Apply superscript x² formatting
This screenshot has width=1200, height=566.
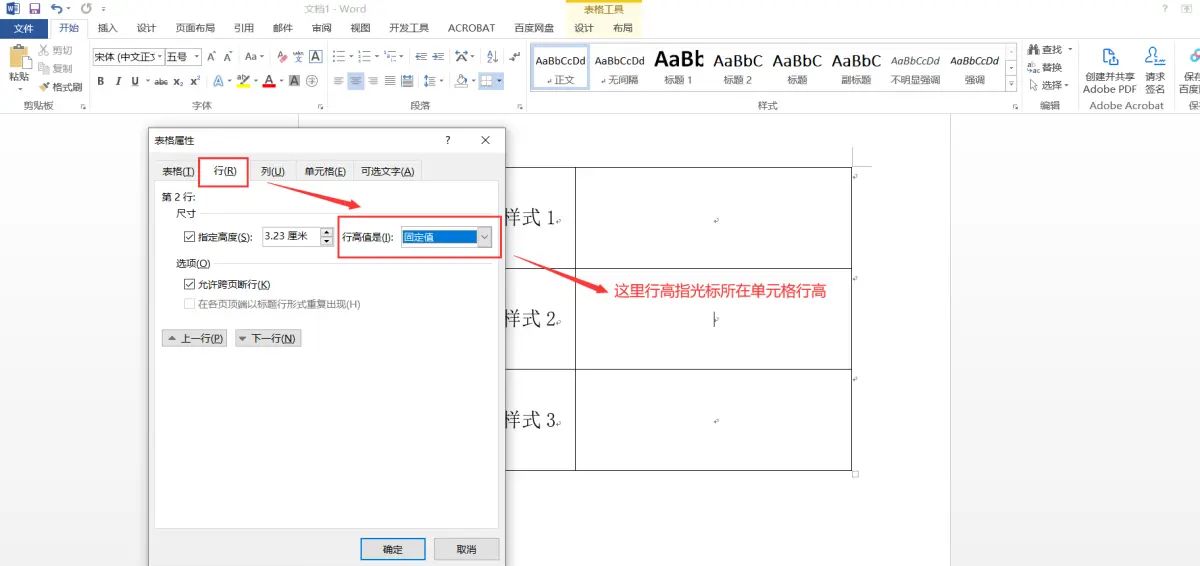pyautogui.click(x=195, y=80)
